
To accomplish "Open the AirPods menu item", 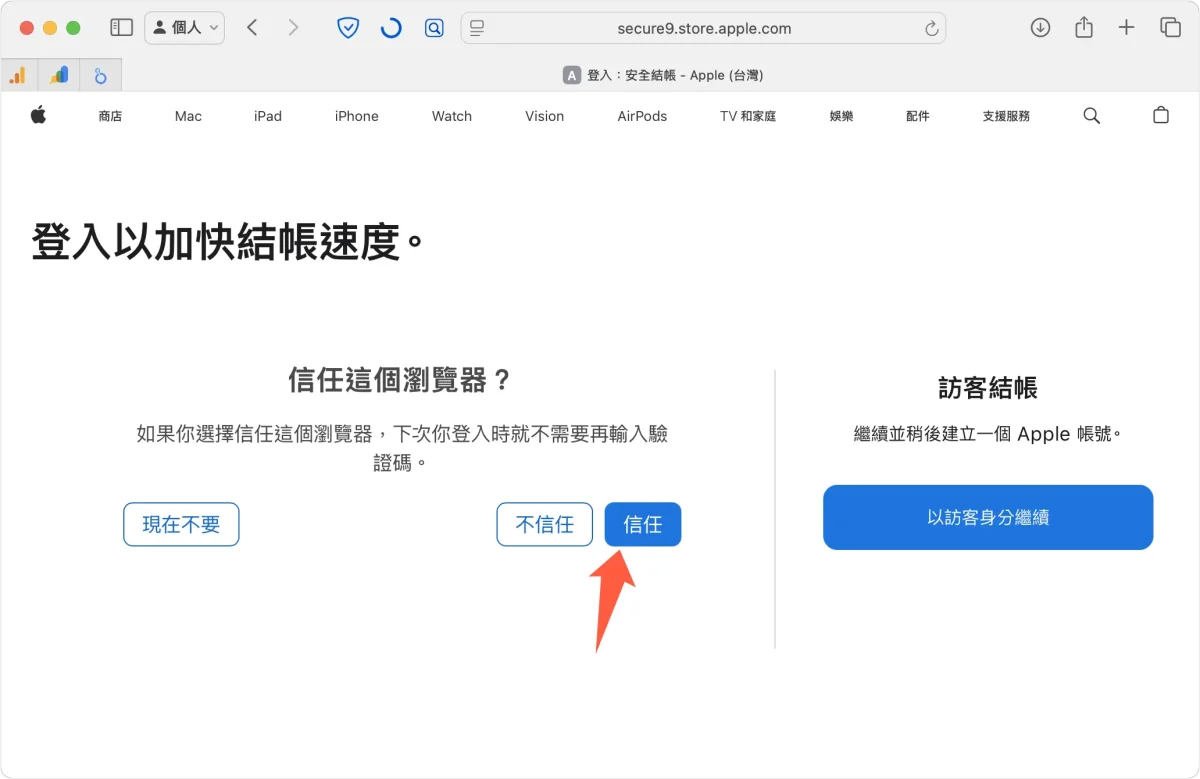I will (642, 116).
